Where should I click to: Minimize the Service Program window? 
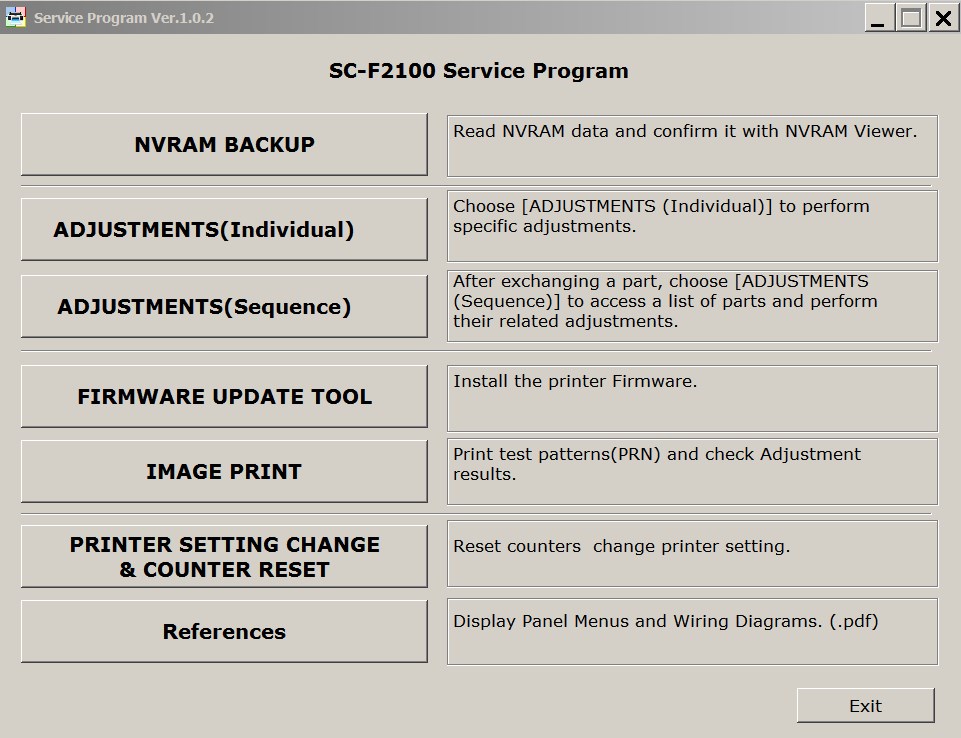point(879,17)
